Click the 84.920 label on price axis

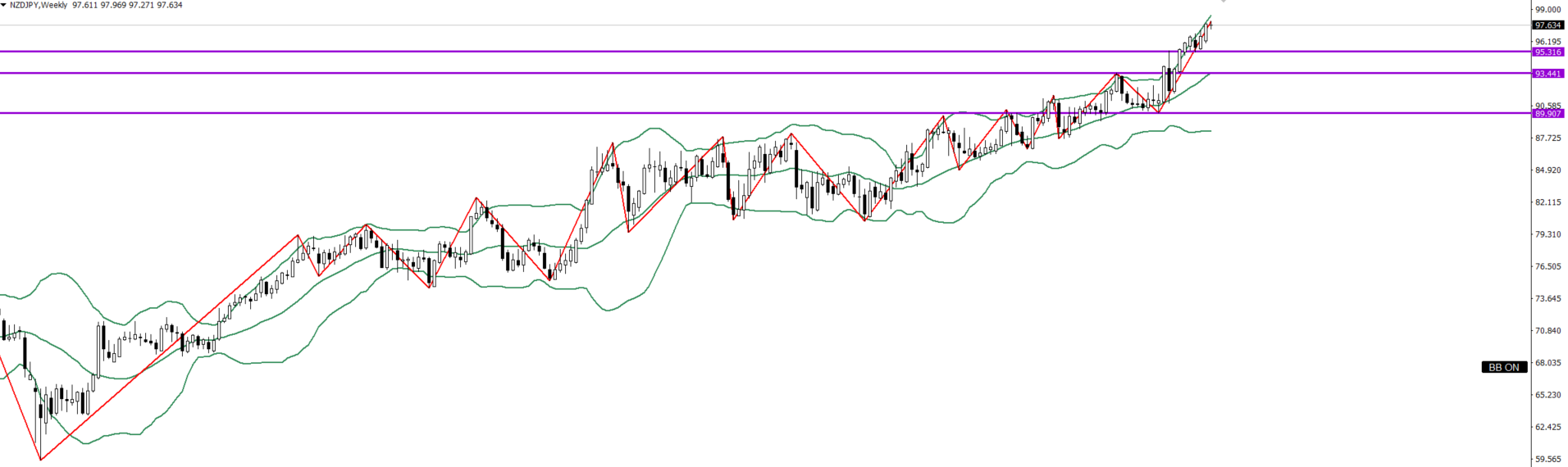coord(1547,170)
